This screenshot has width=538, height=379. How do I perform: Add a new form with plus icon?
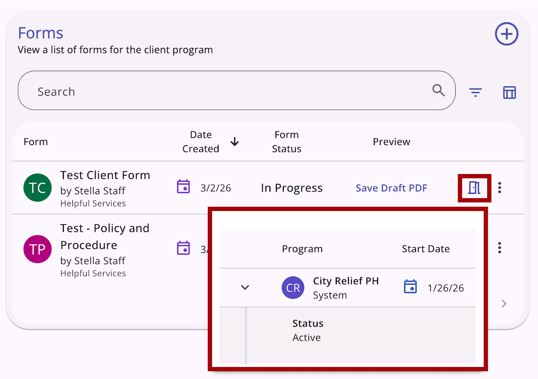[x=506, y=34]
